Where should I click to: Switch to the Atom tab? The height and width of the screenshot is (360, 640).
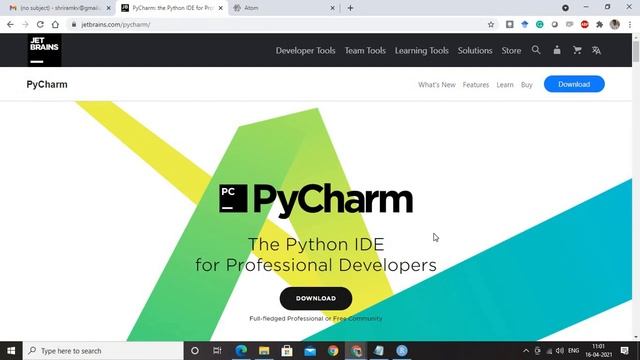(283, 8)
